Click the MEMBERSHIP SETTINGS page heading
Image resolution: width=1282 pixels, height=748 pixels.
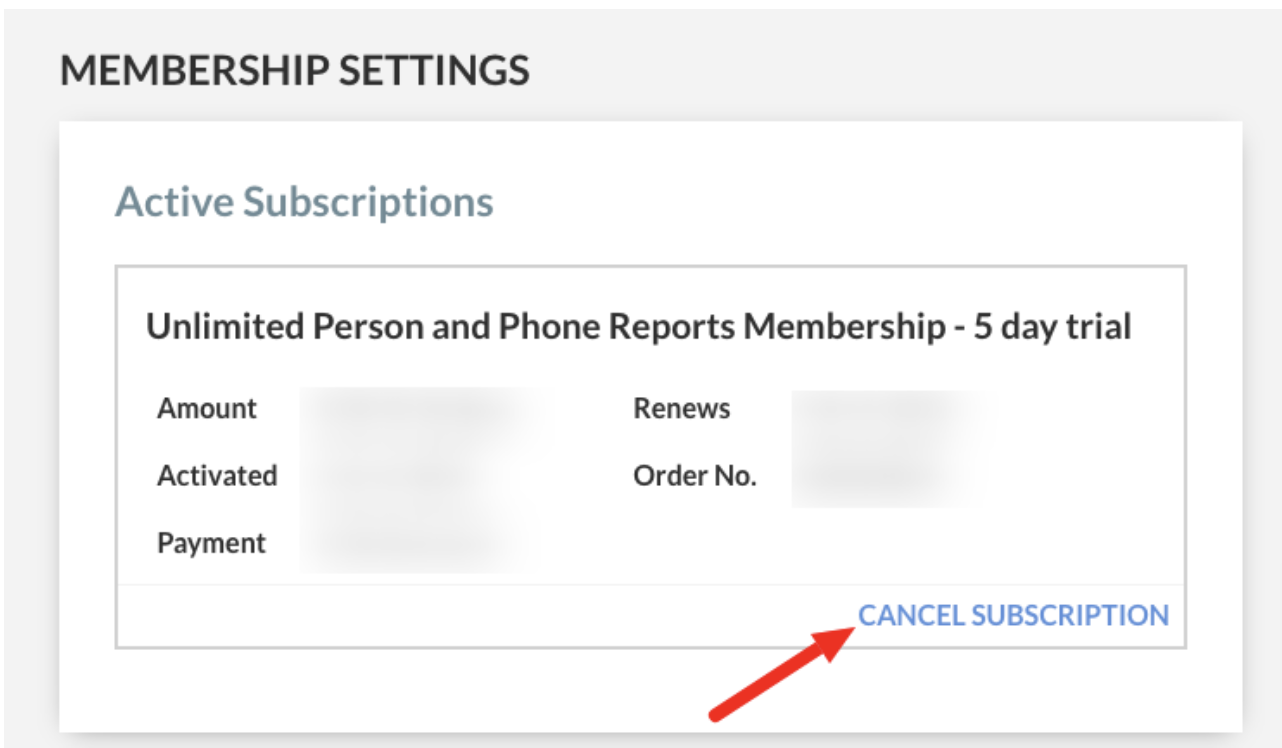point(295,71)
